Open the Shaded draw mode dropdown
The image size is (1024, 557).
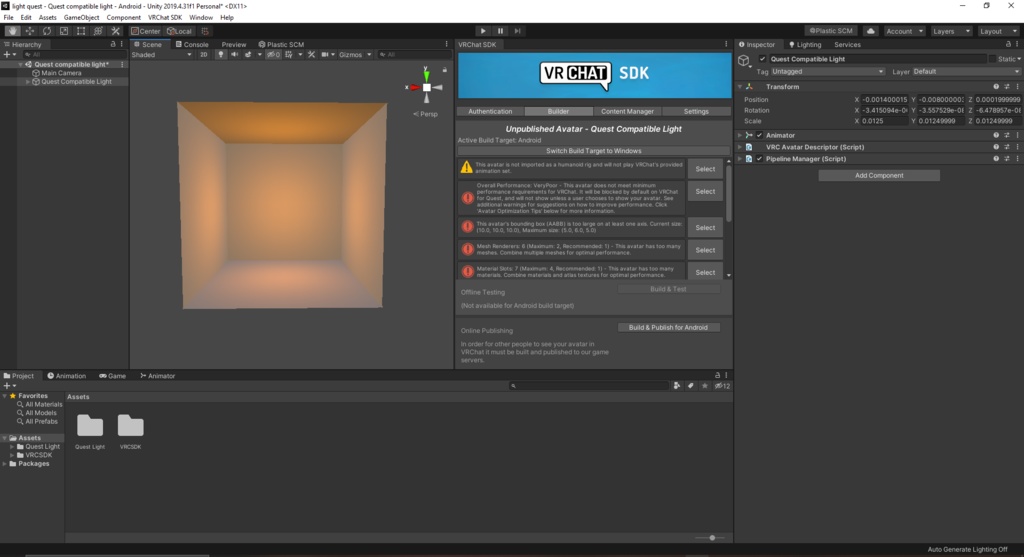[x=162, y=54]
